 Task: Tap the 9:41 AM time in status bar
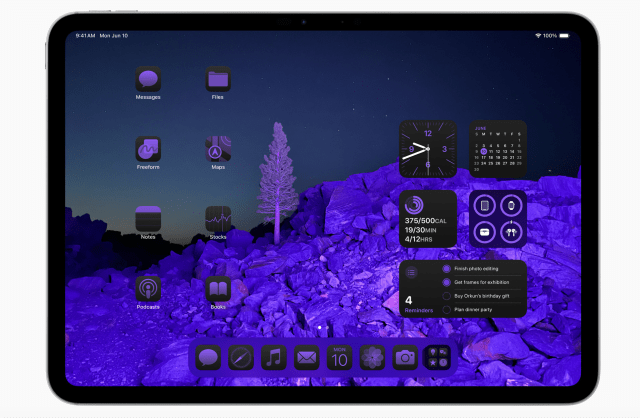(85, 36)
